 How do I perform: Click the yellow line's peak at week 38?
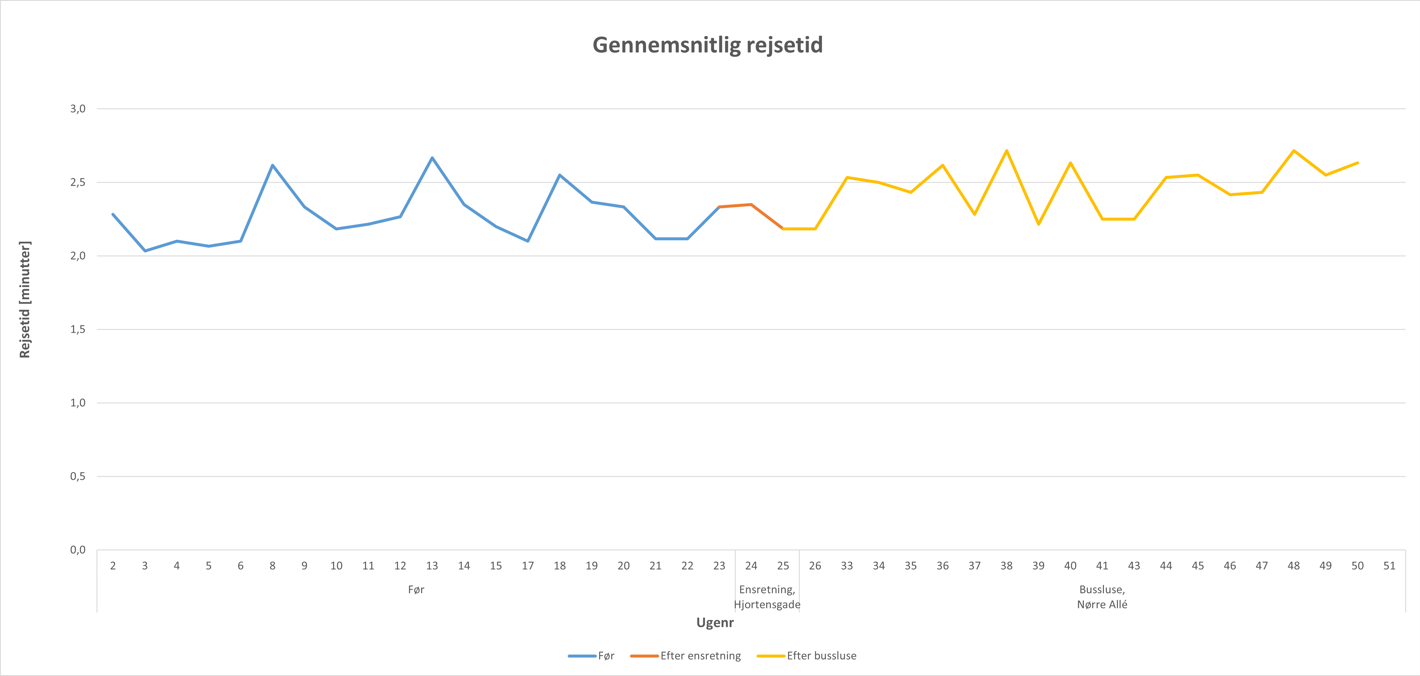1006,151
